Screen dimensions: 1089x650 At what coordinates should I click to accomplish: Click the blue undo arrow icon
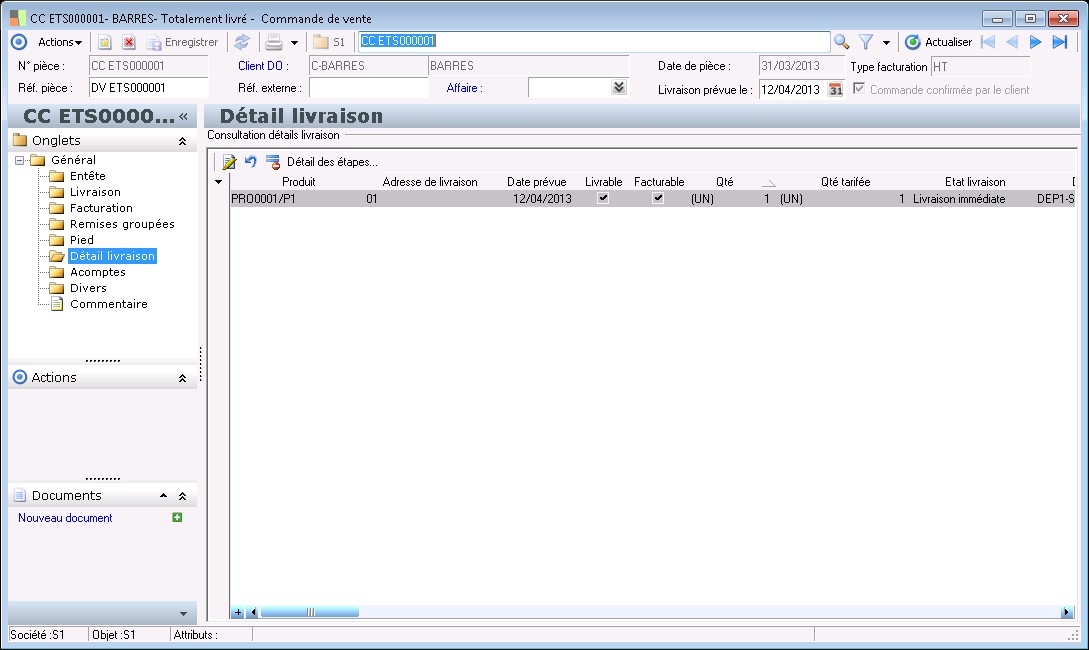(251, 161)
